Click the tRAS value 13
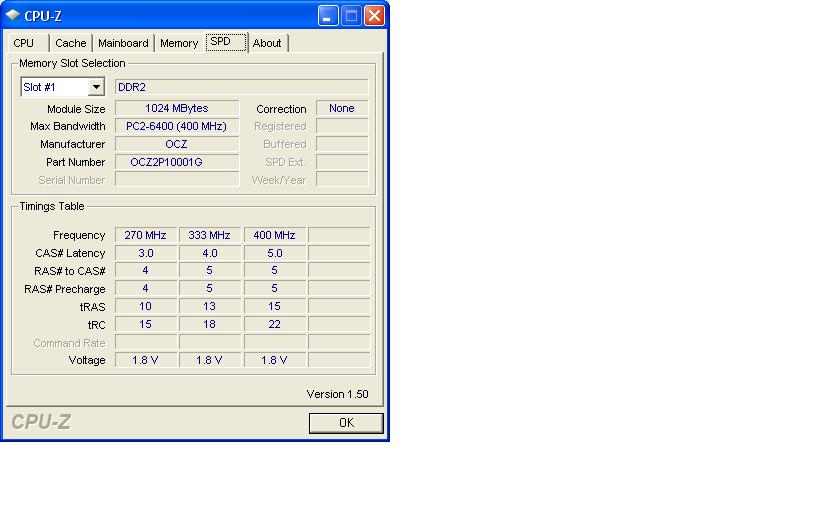The image size is (840, 525). point(209,306)
